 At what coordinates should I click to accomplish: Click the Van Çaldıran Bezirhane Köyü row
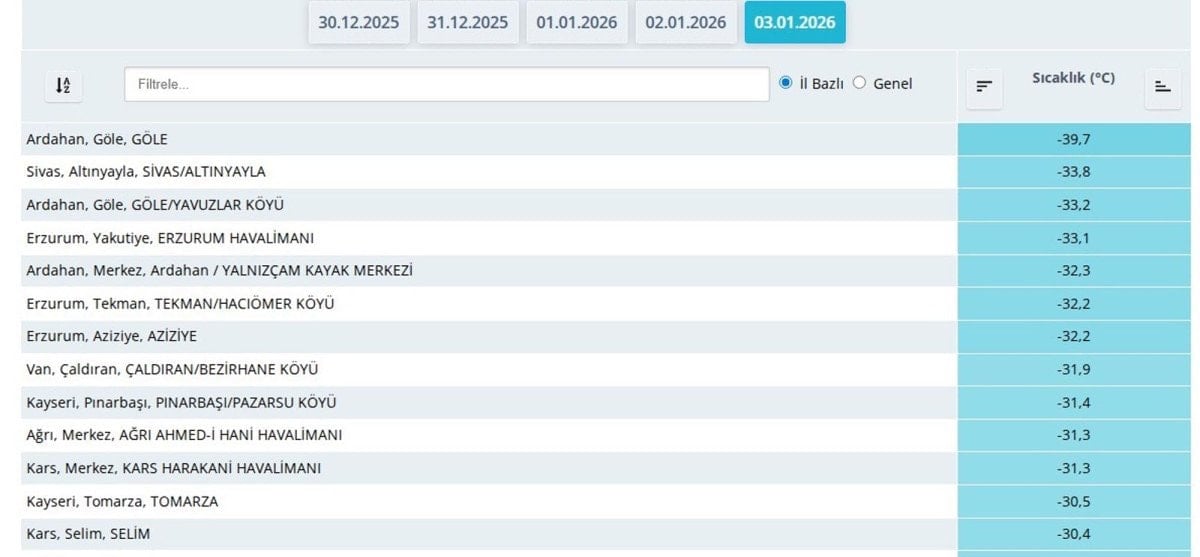(172, 370)
